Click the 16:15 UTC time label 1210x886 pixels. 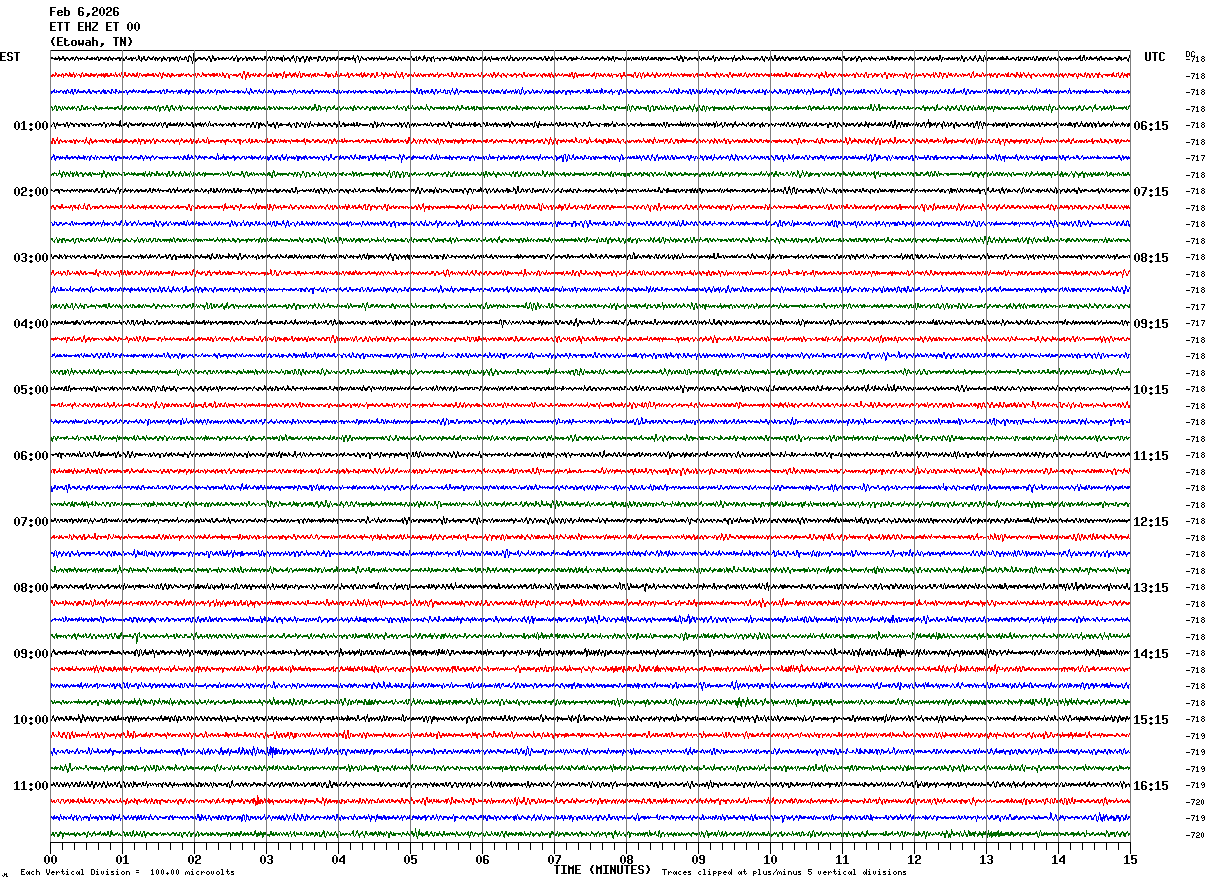[1150, 786]
